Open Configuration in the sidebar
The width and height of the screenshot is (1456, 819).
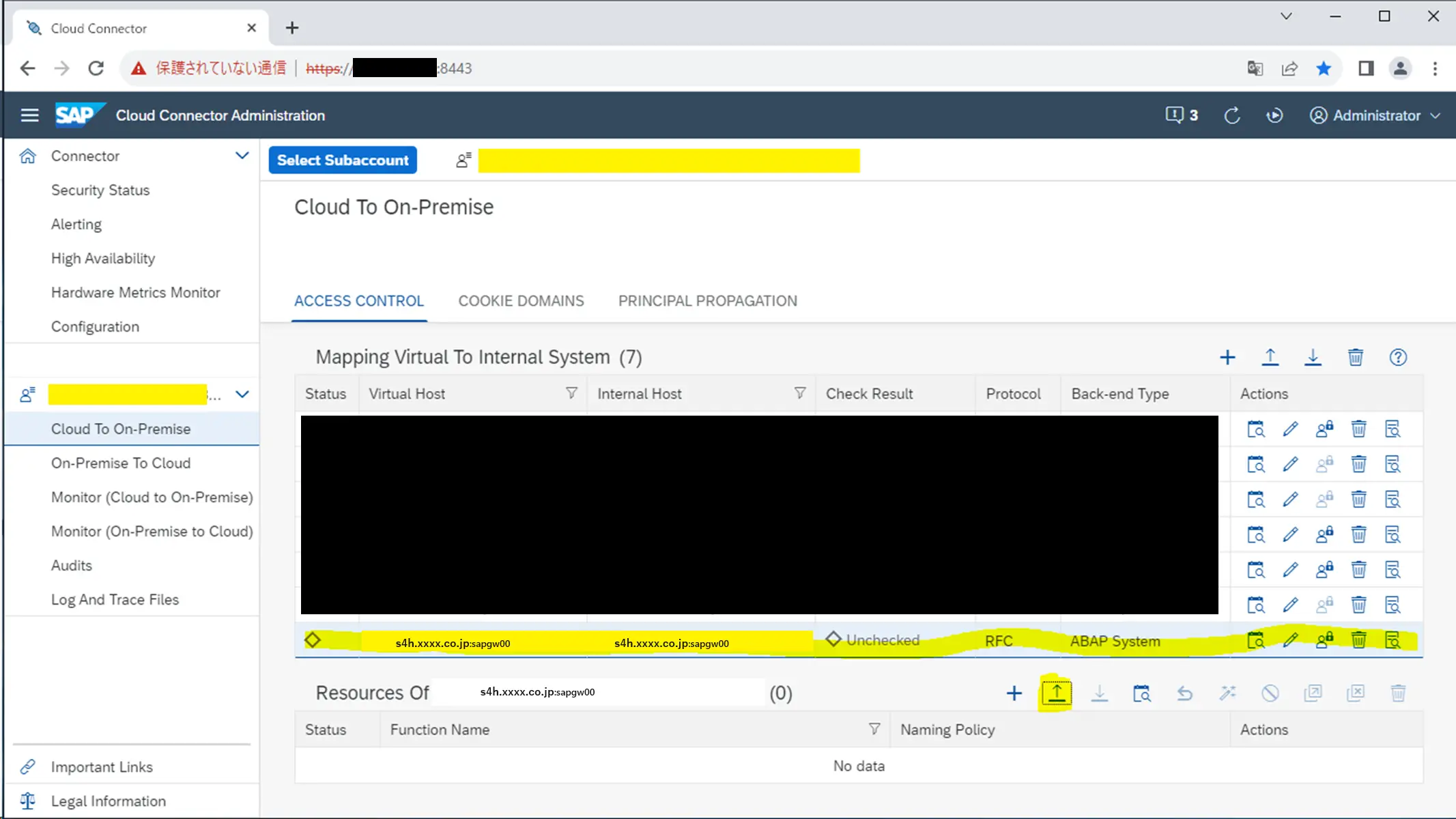pos(95,327)
